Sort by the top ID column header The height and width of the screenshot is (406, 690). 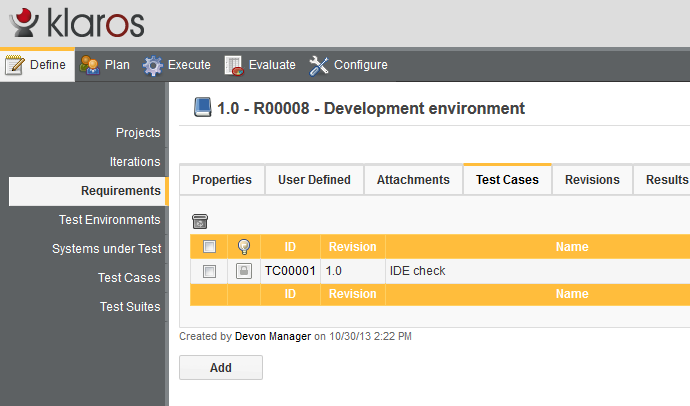(x=290, y=247)
